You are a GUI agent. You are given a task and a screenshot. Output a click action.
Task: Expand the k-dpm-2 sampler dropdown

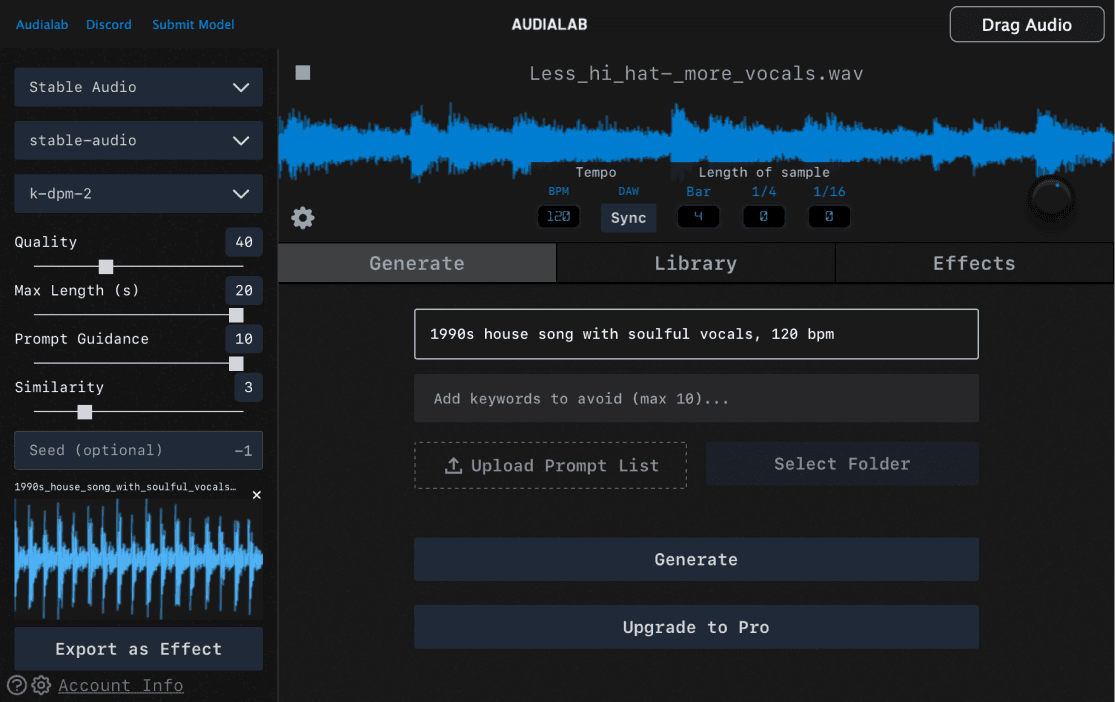(x=138, y=194)
